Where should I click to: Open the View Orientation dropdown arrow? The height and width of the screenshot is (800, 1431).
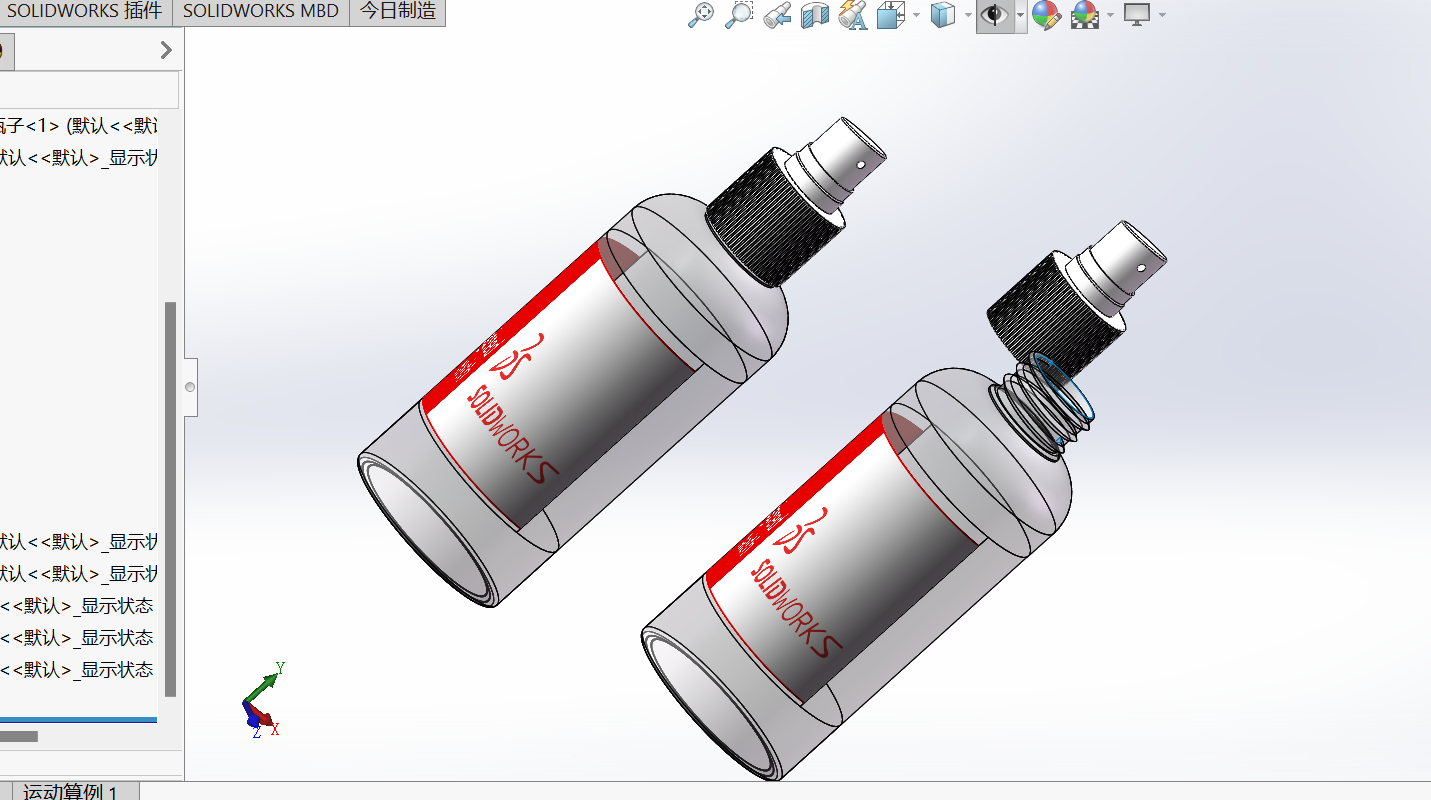point(916,15)
